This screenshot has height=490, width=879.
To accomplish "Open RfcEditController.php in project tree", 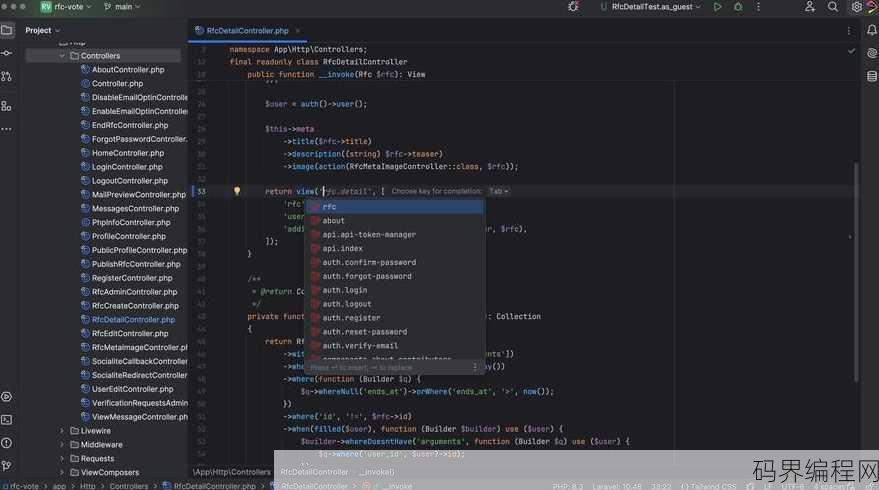I will point(129,334).
